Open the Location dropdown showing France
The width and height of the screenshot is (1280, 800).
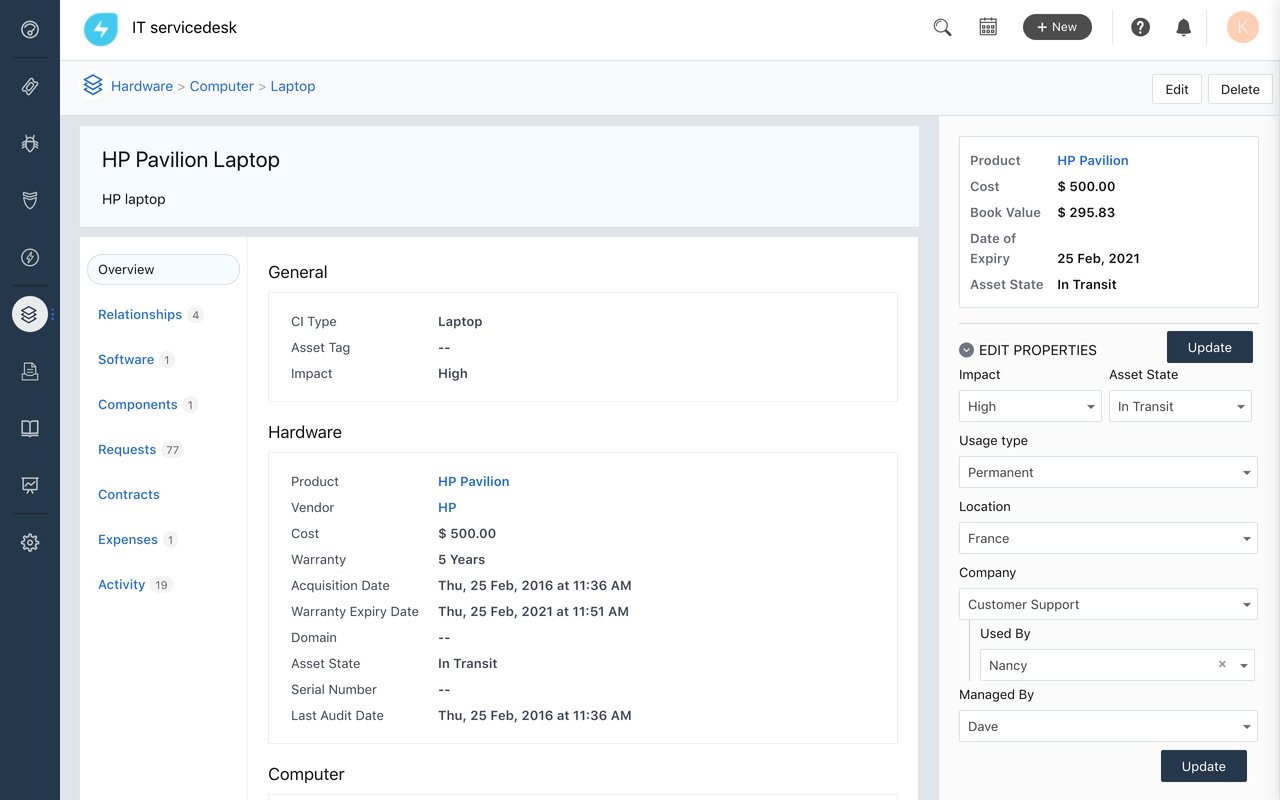pos(1108,538)
